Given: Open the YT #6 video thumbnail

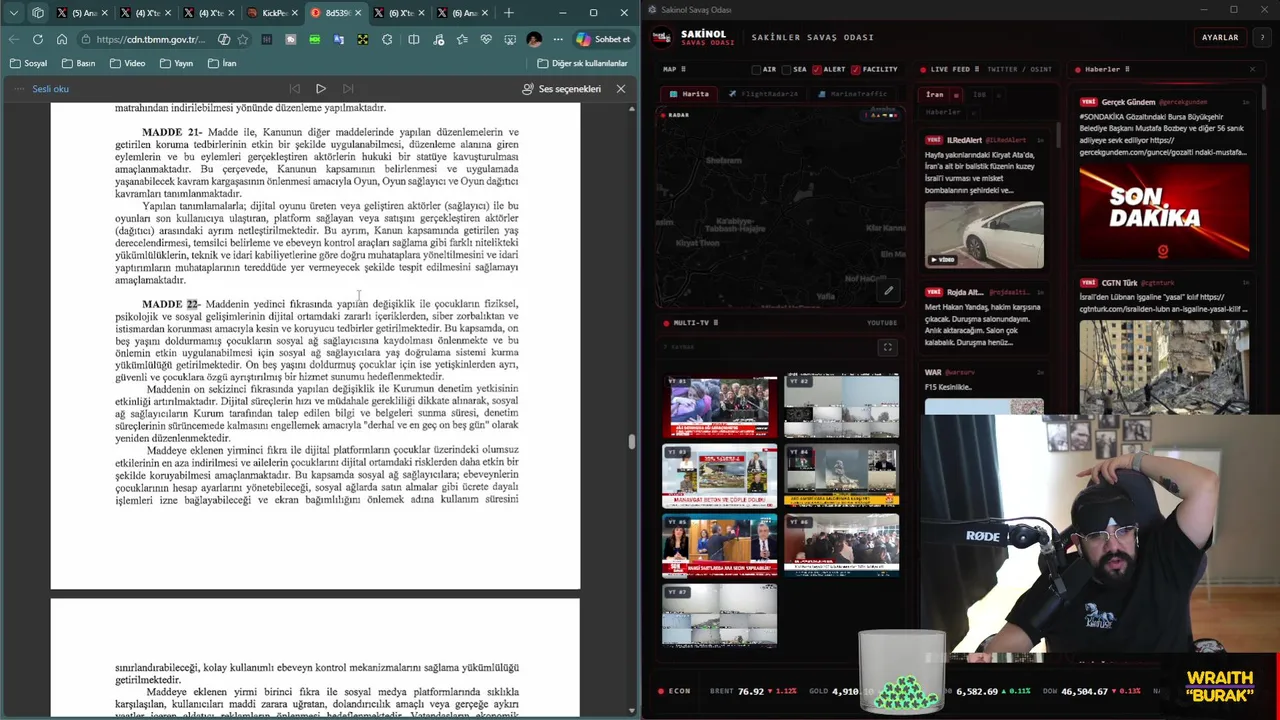Looking at the screenshot, I should tap(841, 546).
